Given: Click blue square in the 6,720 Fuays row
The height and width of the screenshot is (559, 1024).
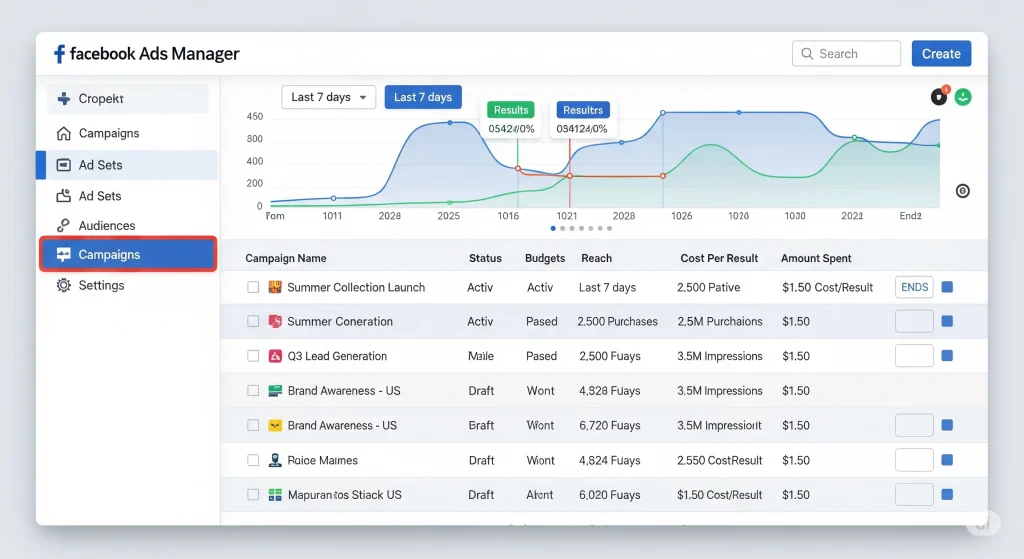Looking at the screenshot, I should (x=947, y=425).
